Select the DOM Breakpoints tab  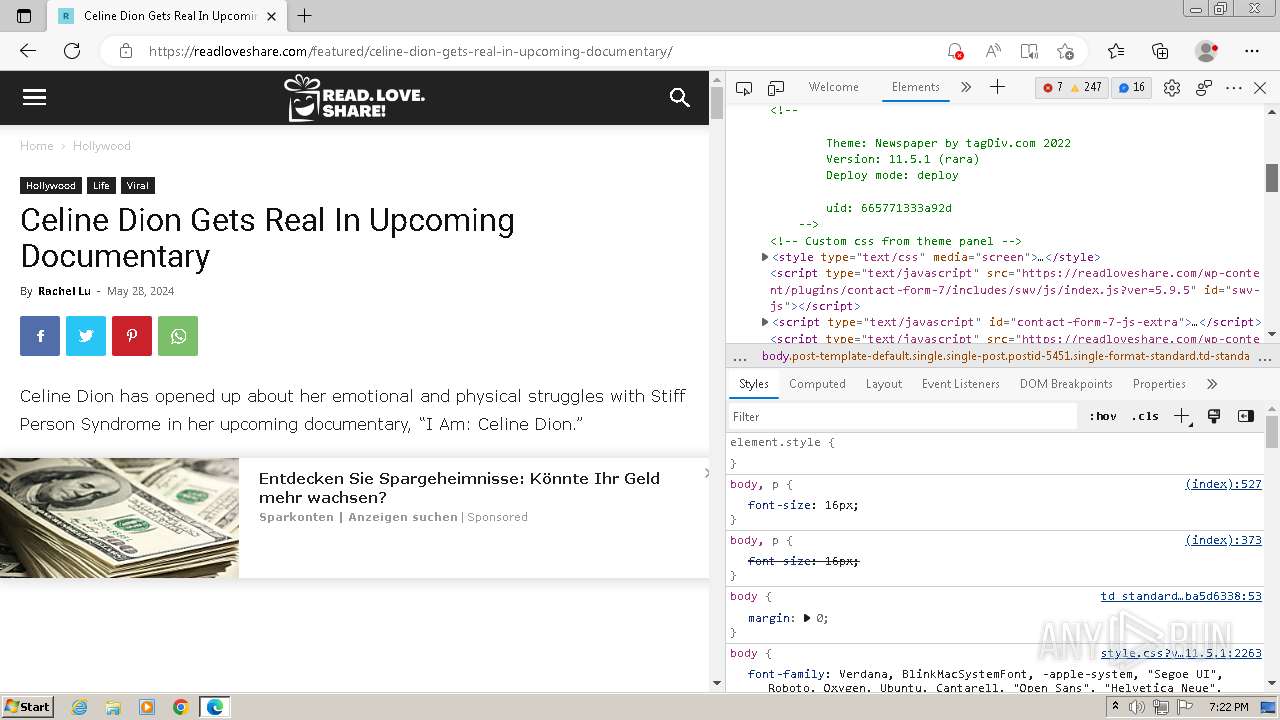pos(1066,384)
